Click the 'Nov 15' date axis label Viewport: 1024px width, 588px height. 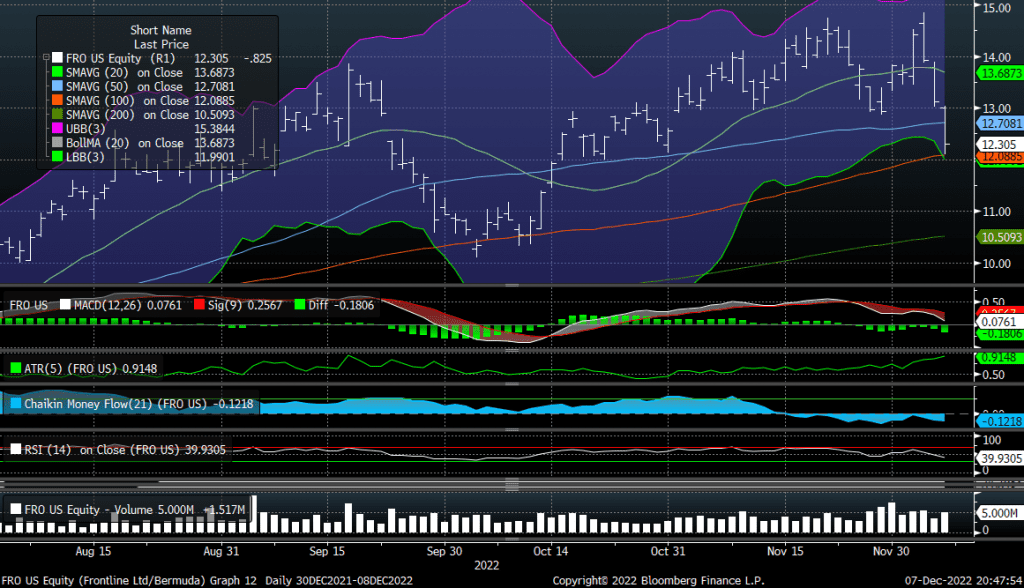coord(786,551)
